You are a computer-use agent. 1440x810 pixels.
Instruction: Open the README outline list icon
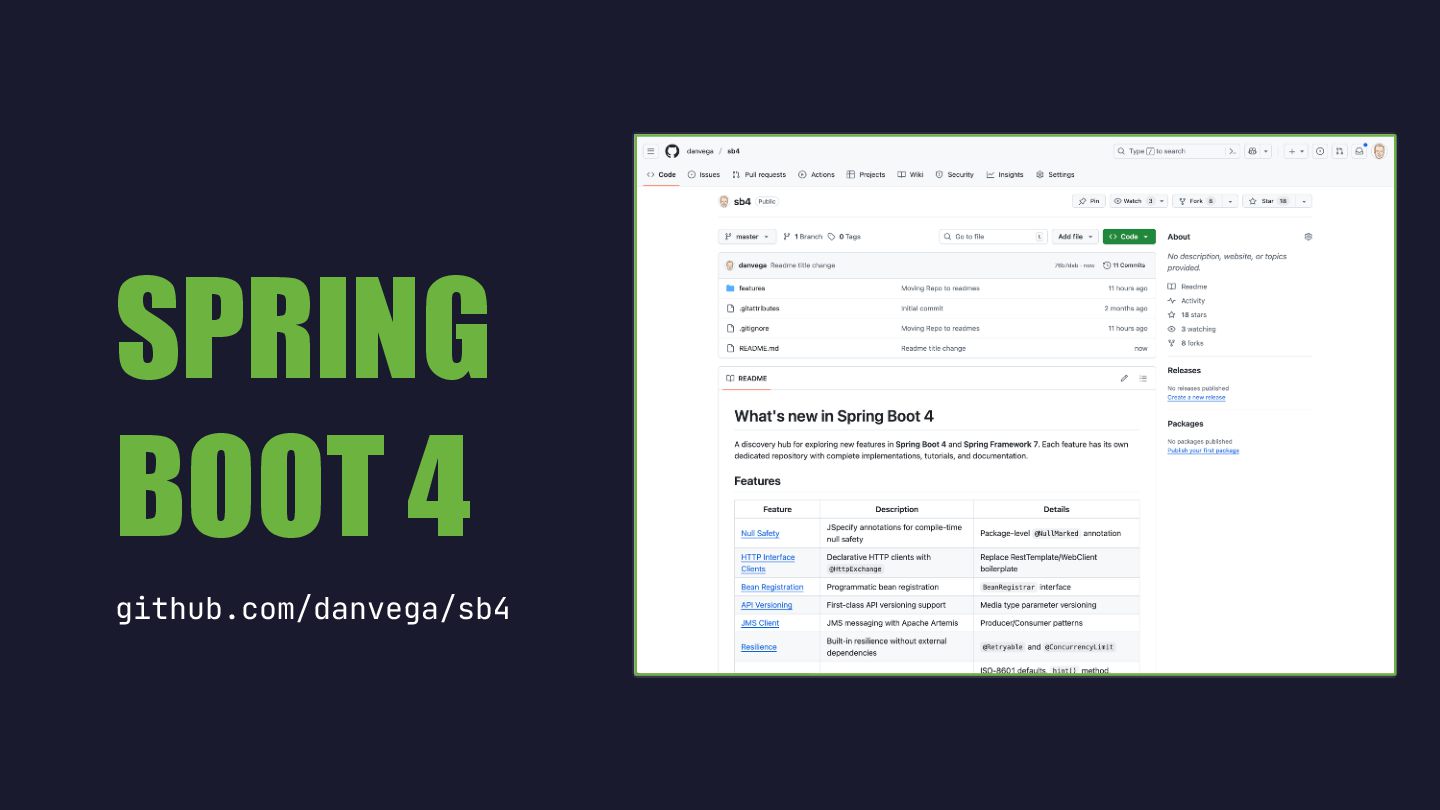pyautogui.click(x=1143, y=378)
